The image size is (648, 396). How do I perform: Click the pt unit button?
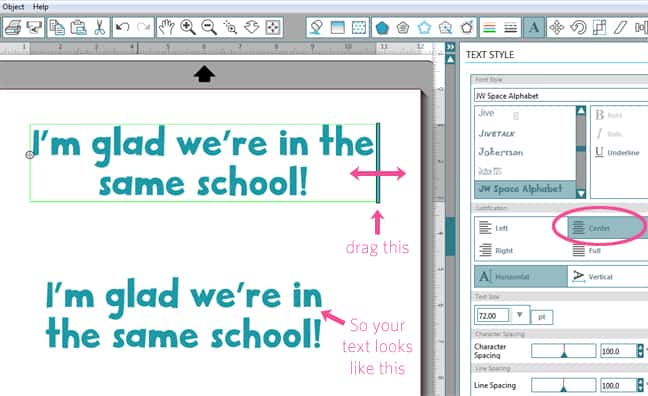click(x=542, y=317)
